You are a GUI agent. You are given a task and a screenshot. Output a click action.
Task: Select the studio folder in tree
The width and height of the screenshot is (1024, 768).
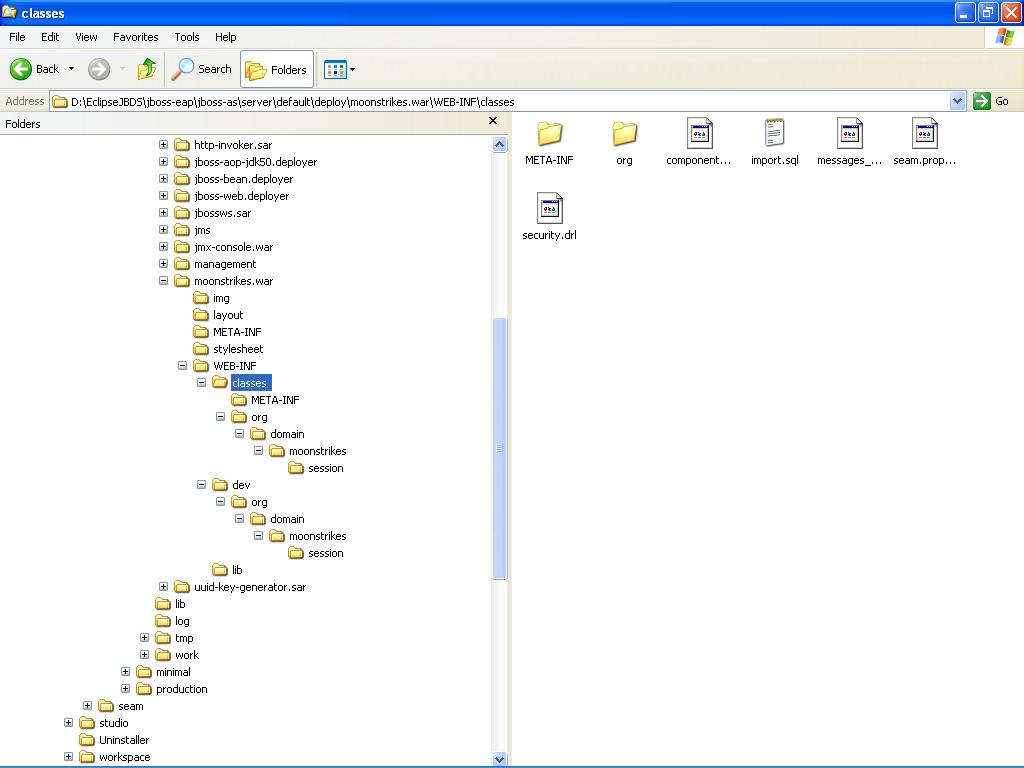point(113,722)
